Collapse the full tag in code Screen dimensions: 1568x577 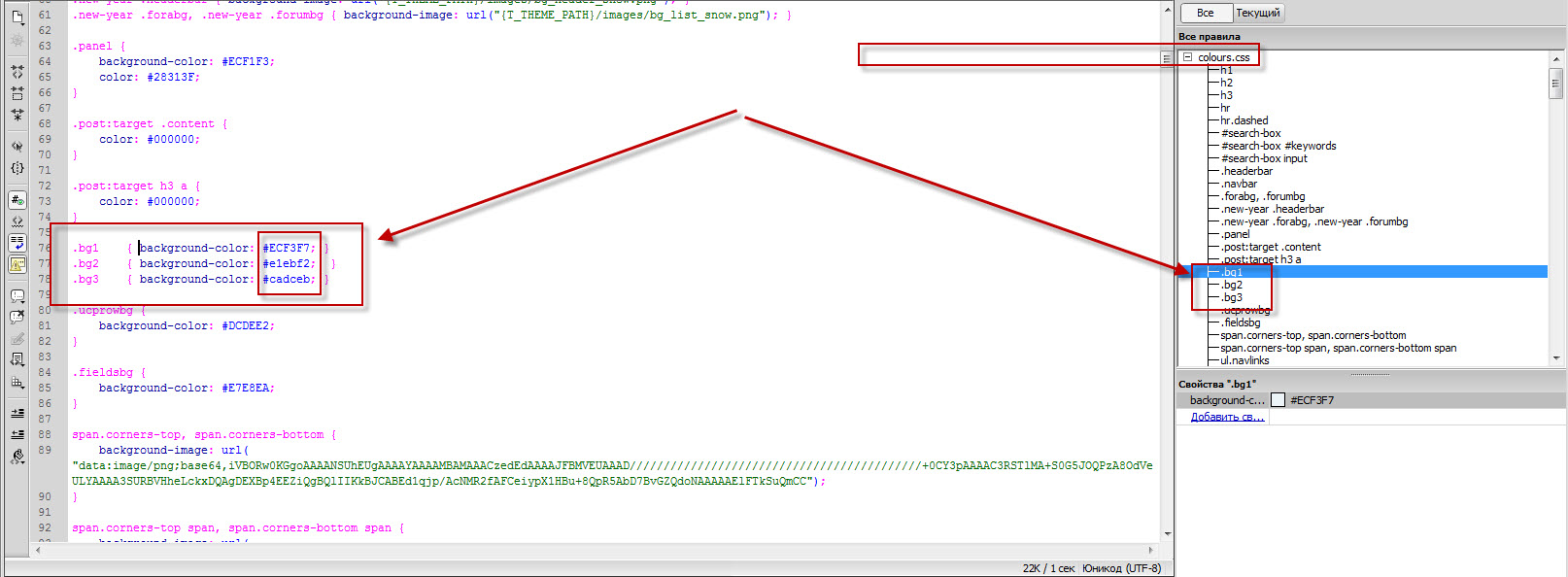click(x=17, y=72)
